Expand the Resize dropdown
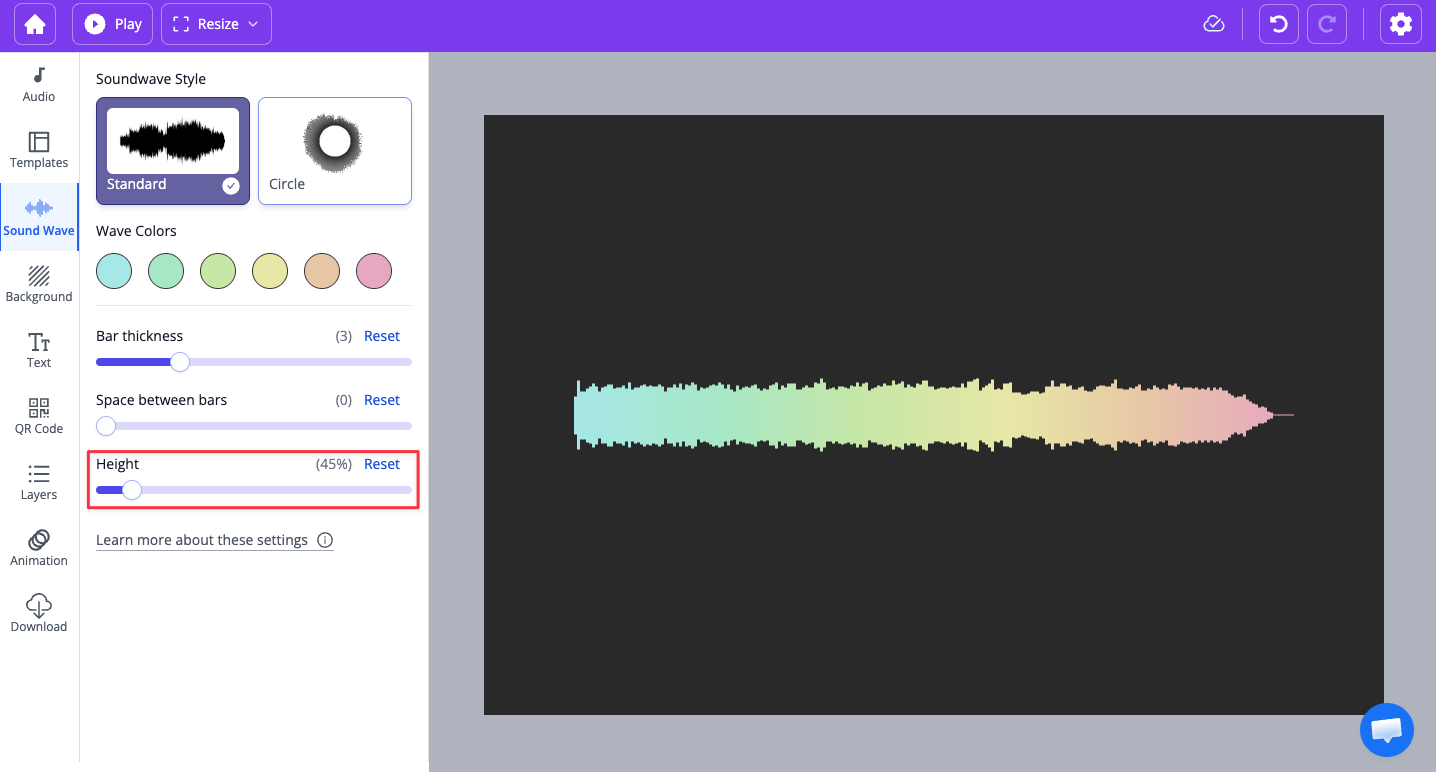 [216, 24]
